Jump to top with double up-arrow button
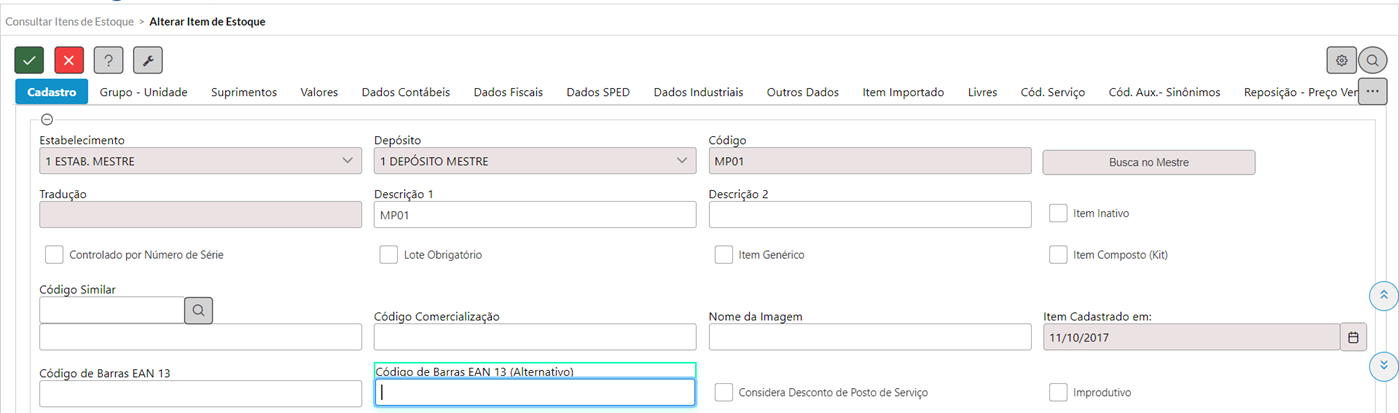Screen dimensions: 1399x413 (1383, 295)
